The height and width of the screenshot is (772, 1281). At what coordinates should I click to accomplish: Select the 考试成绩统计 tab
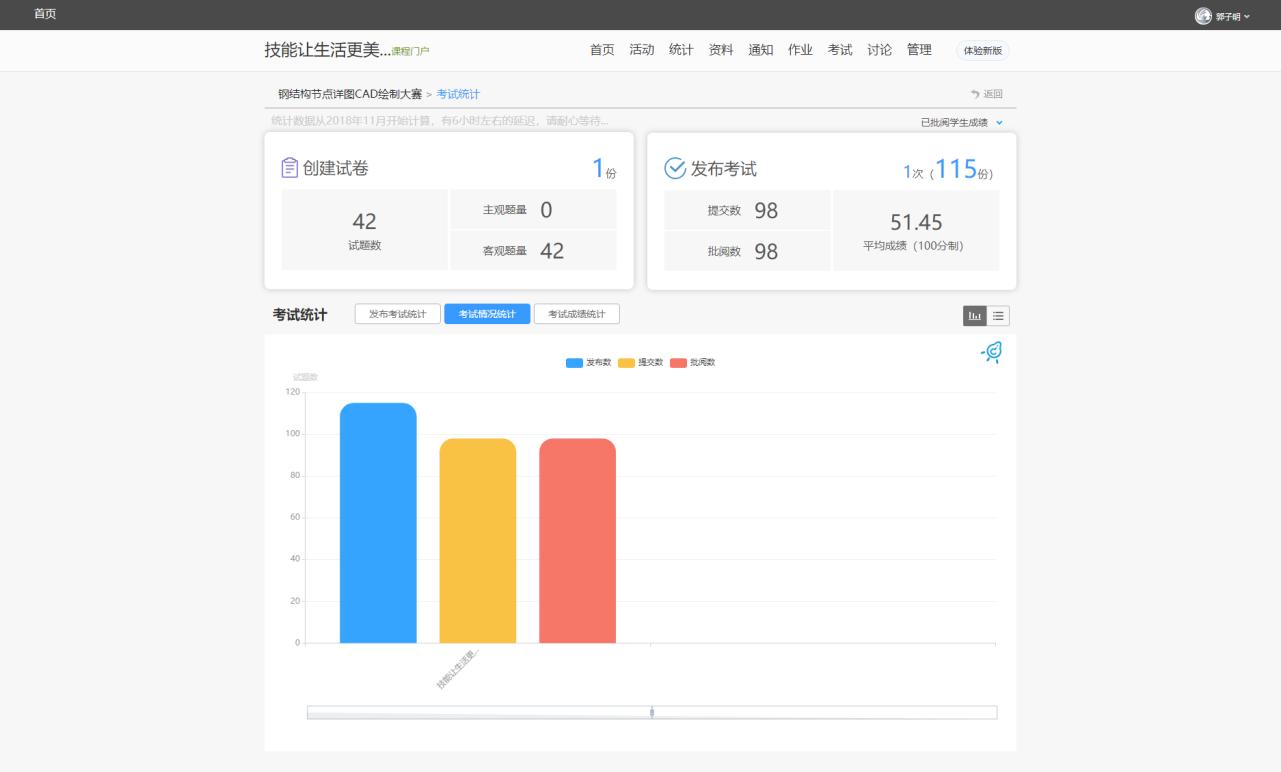click(576, 314)
